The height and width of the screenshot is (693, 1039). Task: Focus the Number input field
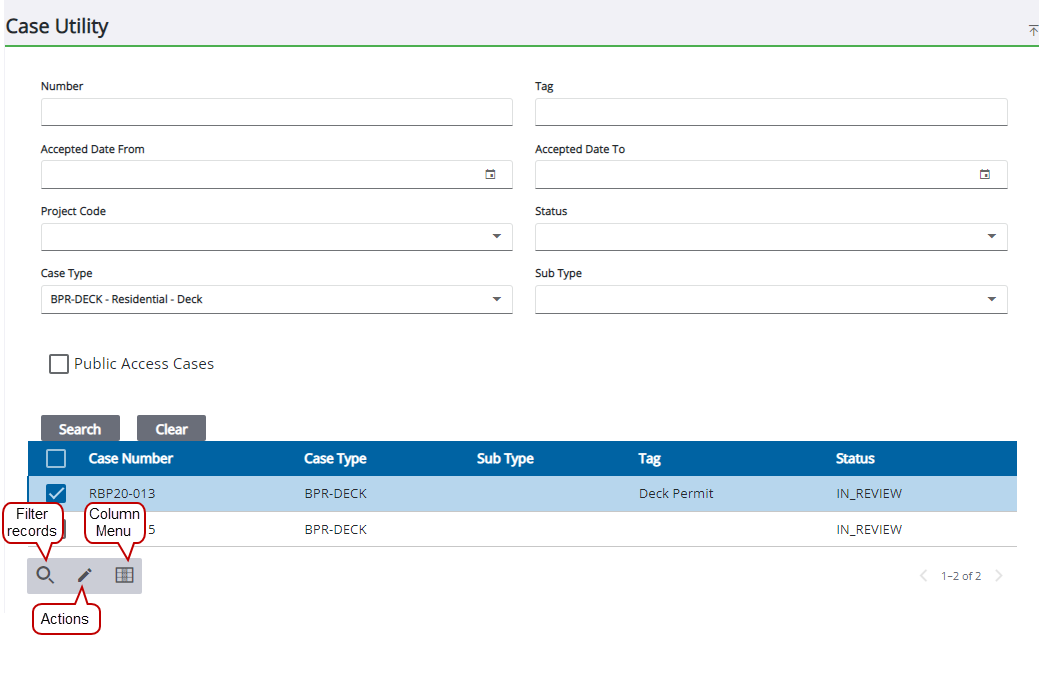click(x=276, y=112)
